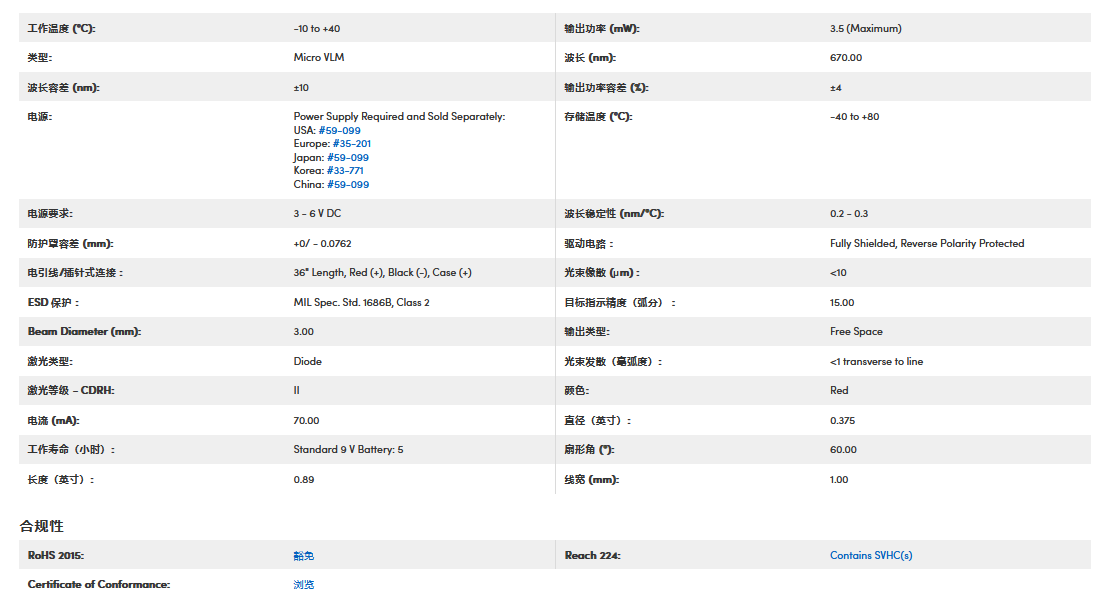Click the Fully Shielded, Reverse Polarity Protected text
Viewport: 1098px width, 615px height.
point(926,243)
